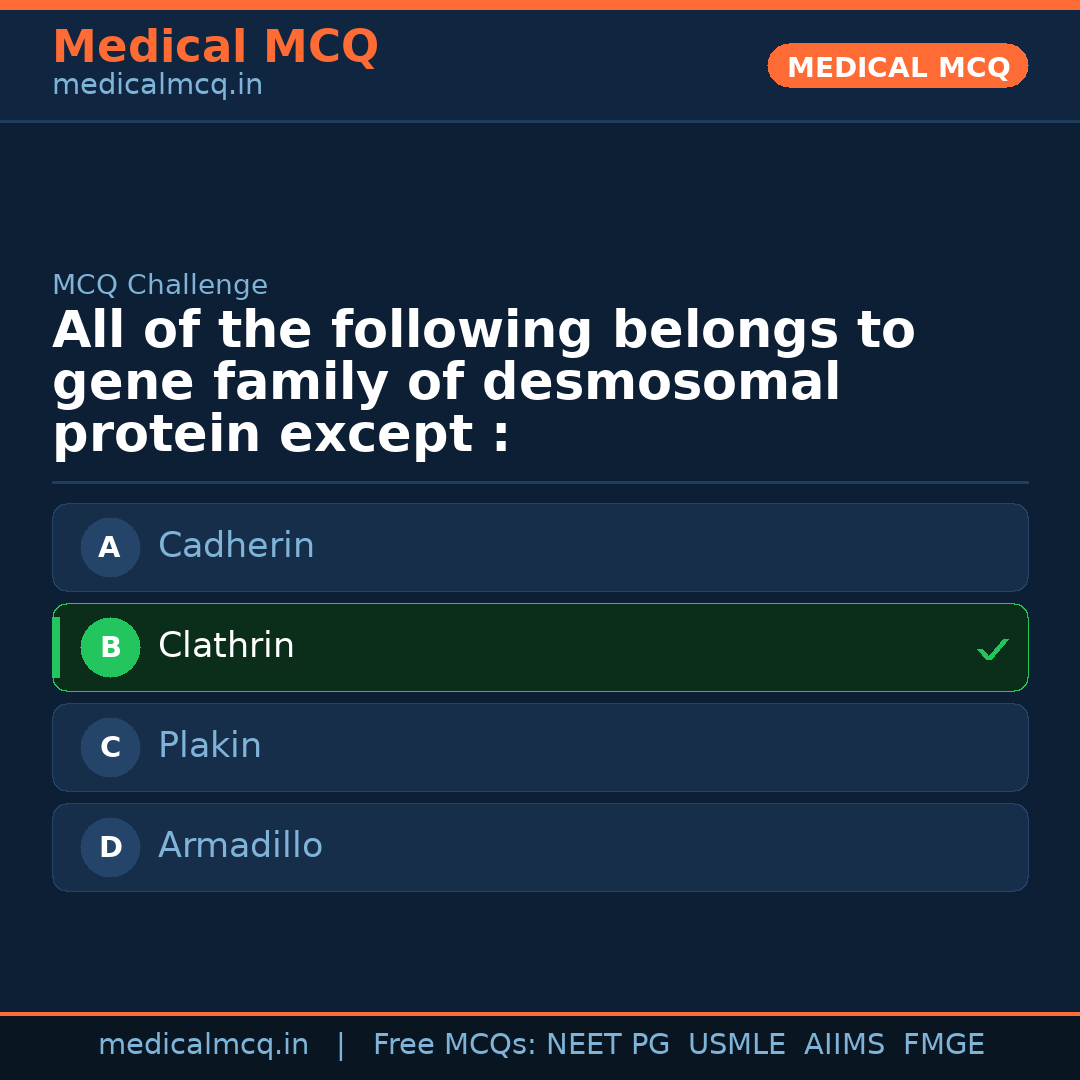
Task: Click the FMGE footer label
Action: (943, 1043)
